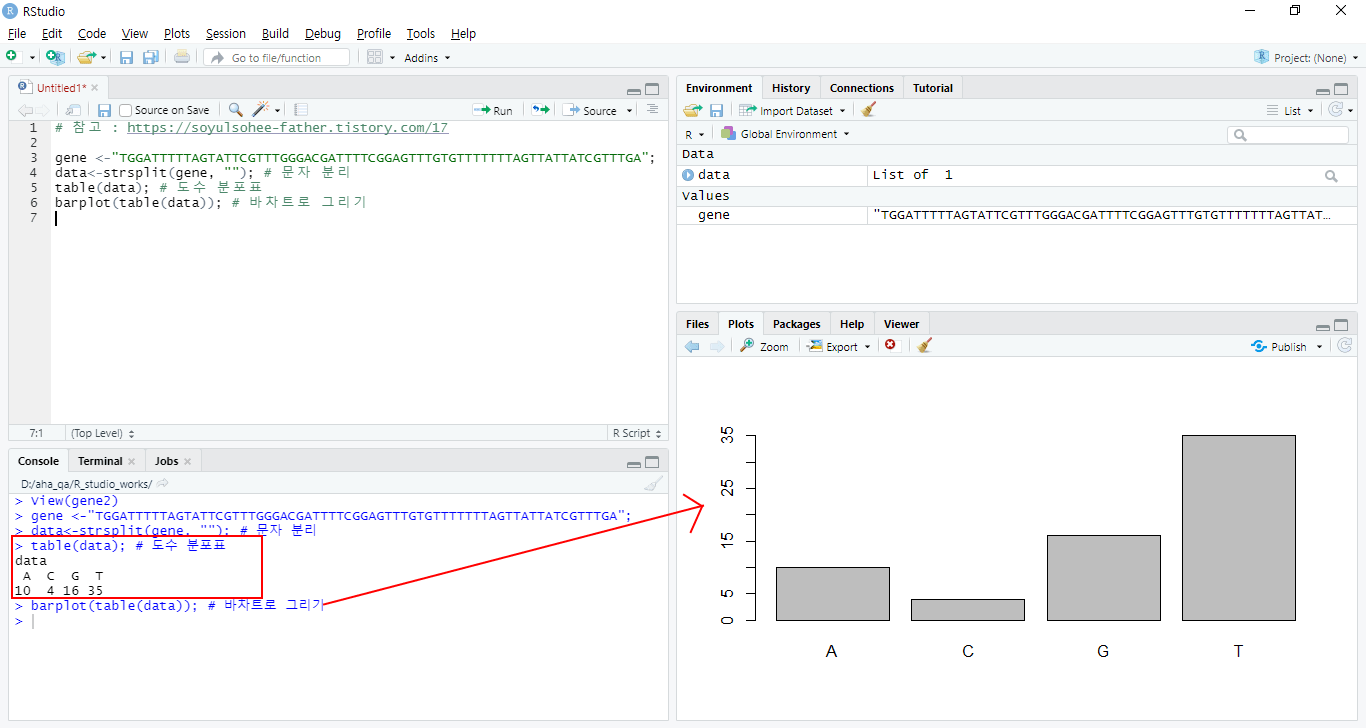1366x728 pixels.
Task: Click the code tools magic wand icon
Action: pos(262,110)
